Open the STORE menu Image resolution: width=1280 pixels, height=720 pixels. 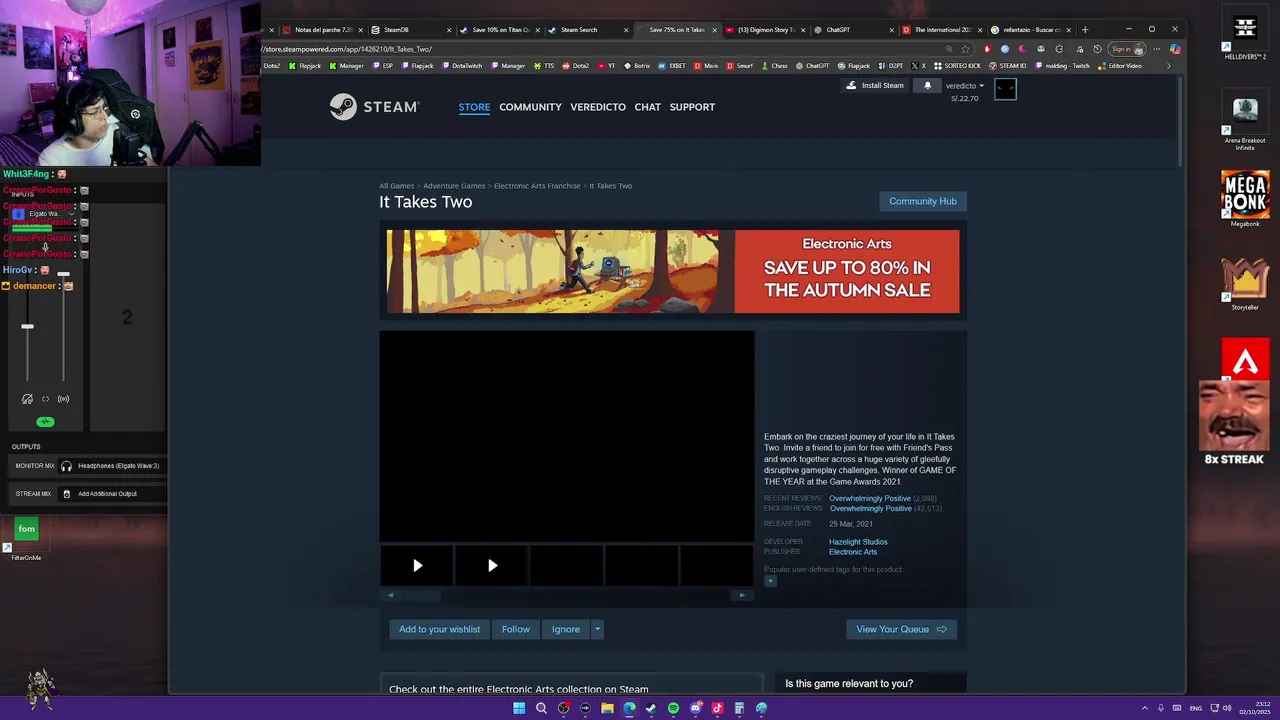click(x=474, y=107)
